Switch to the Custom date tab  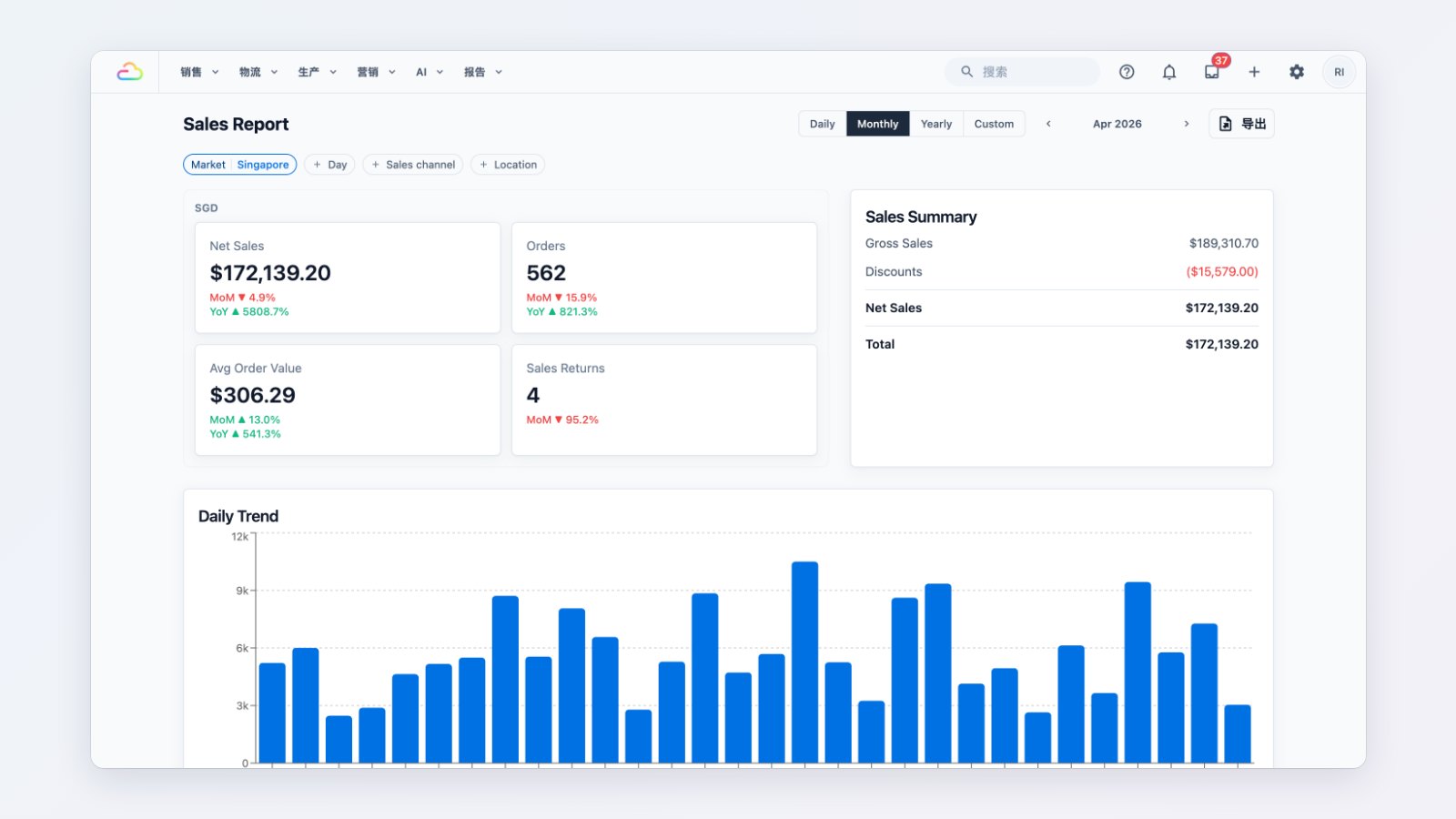(994, 124)
